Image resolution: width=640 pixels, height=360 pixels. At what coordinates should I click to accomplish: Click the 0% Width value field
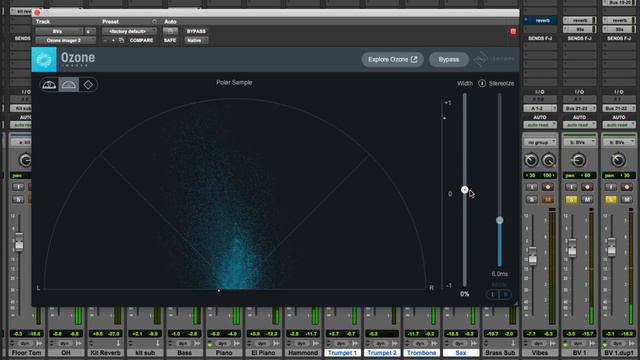[x=464, y=294]
